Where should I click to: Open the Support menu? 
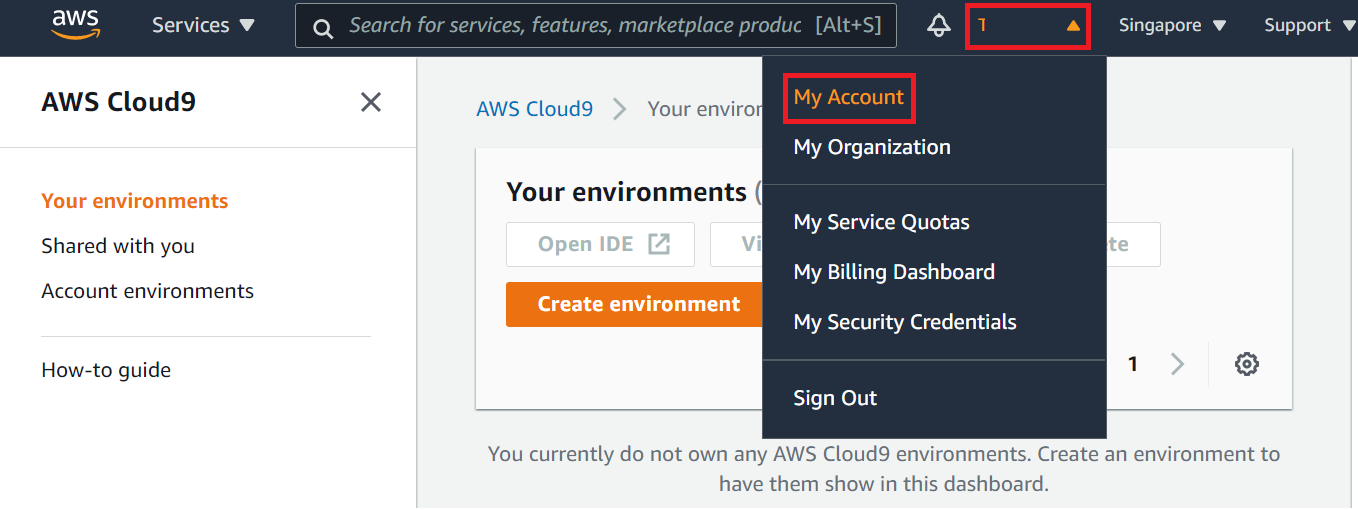(x=1308, y=26)
